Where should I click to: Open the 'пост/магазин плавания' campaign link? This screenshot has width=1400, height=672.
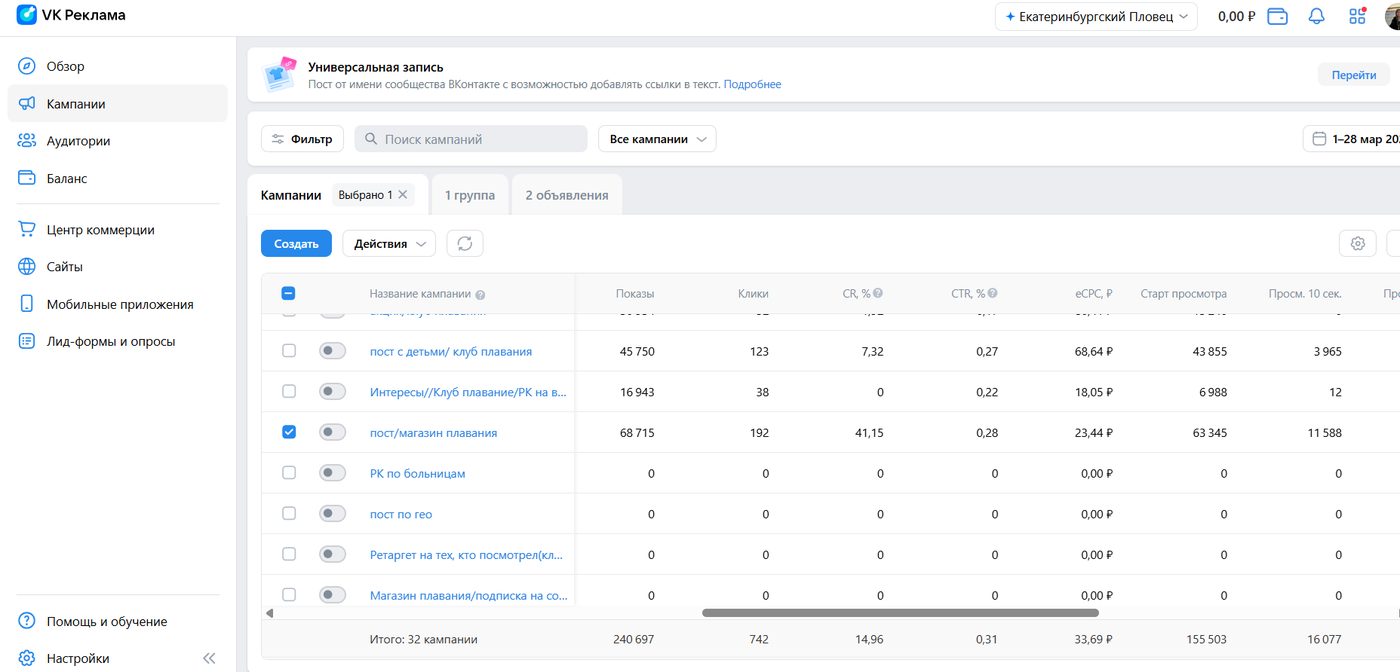point(433,433)
